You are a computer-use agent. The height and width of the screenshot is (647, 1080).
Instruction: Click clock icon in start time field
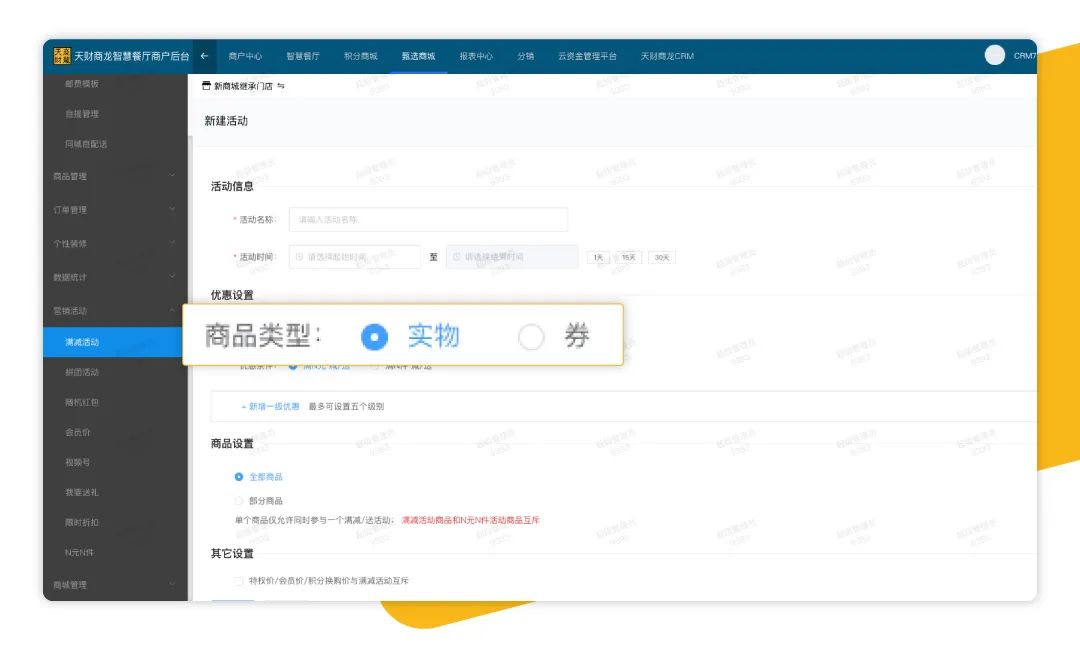pyautogui.click(x=300, y=257)
